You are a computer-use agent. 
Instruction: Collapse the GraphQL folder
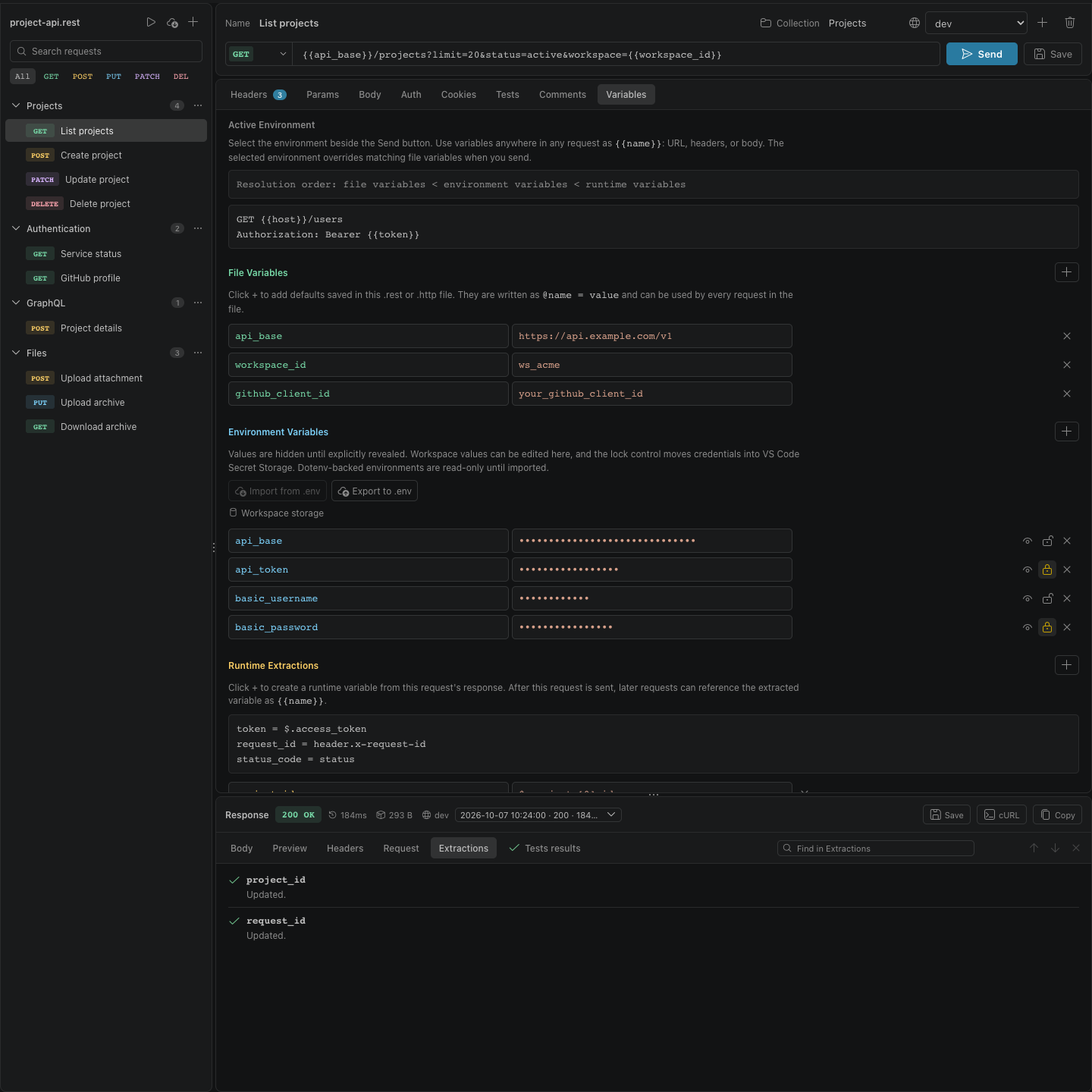point(16,303)
